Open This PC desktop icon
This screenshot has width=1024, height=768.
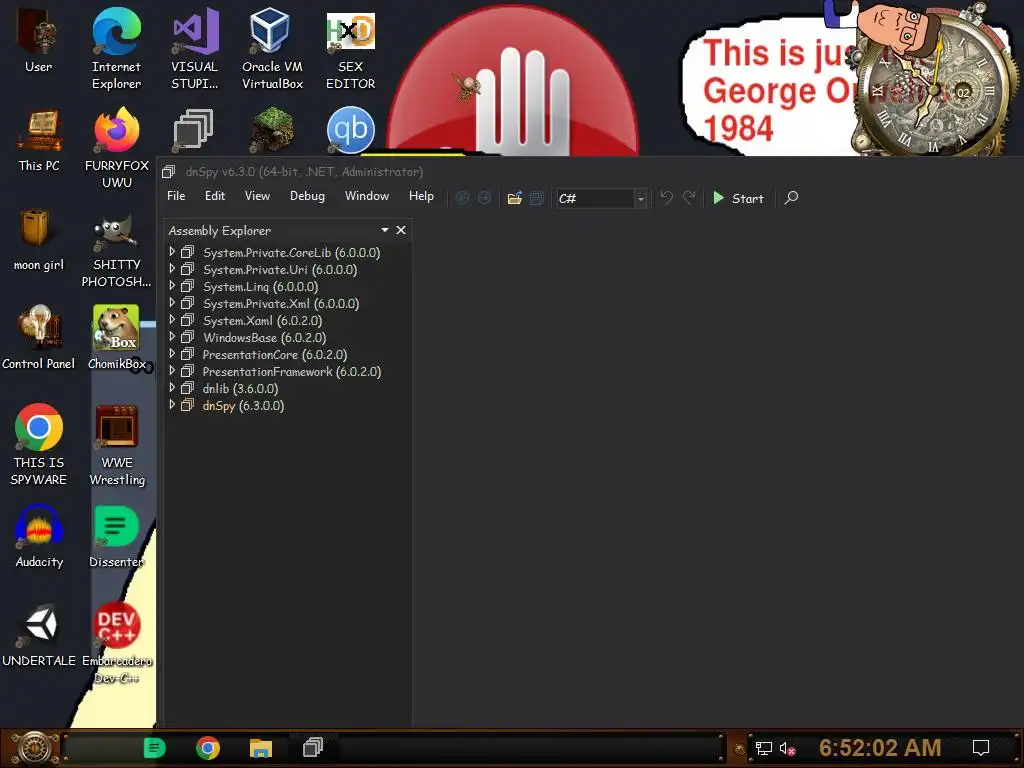pyautogui.click(x=39, y=140)
